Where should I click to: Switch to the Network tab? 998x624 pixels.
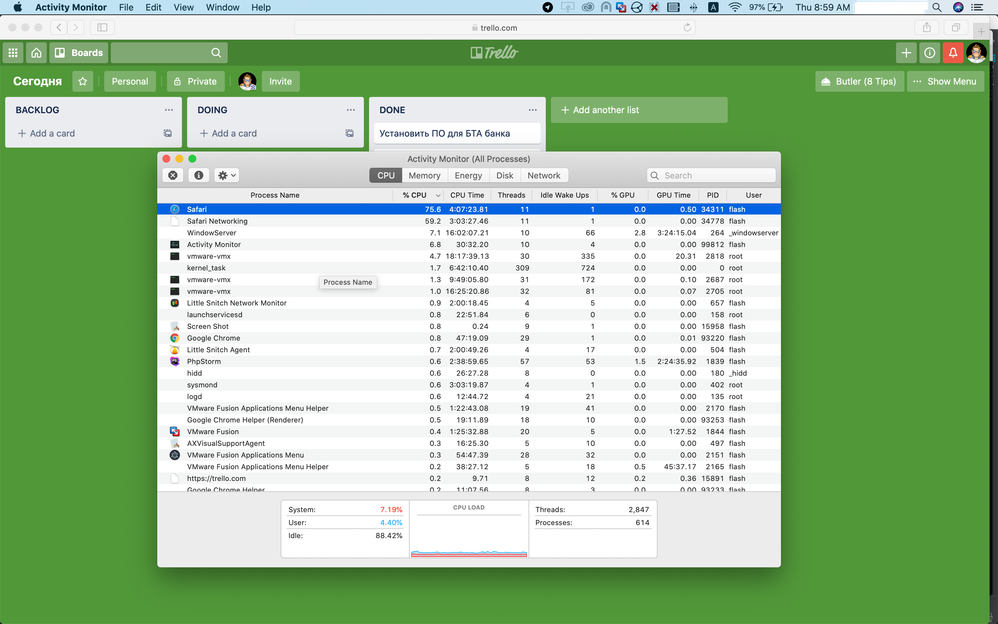(544, 176)
